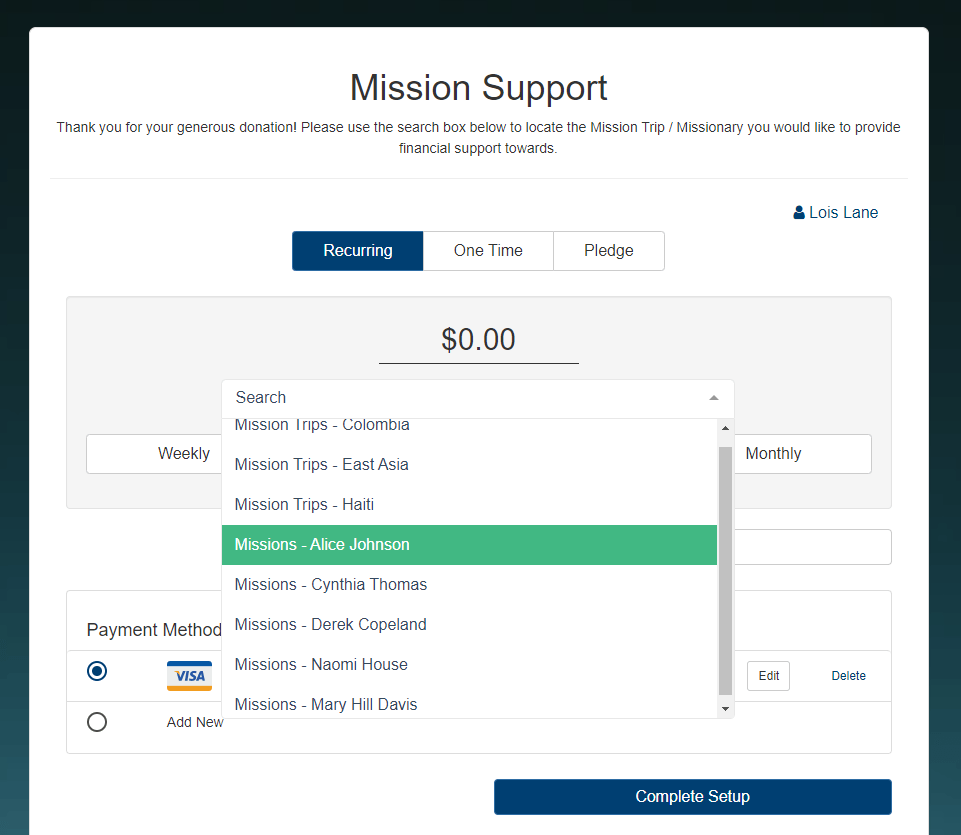The height and width of the screenshot is (835, 961).
Task: Choose Monthly frequency
Action: (x=803, y=454)
